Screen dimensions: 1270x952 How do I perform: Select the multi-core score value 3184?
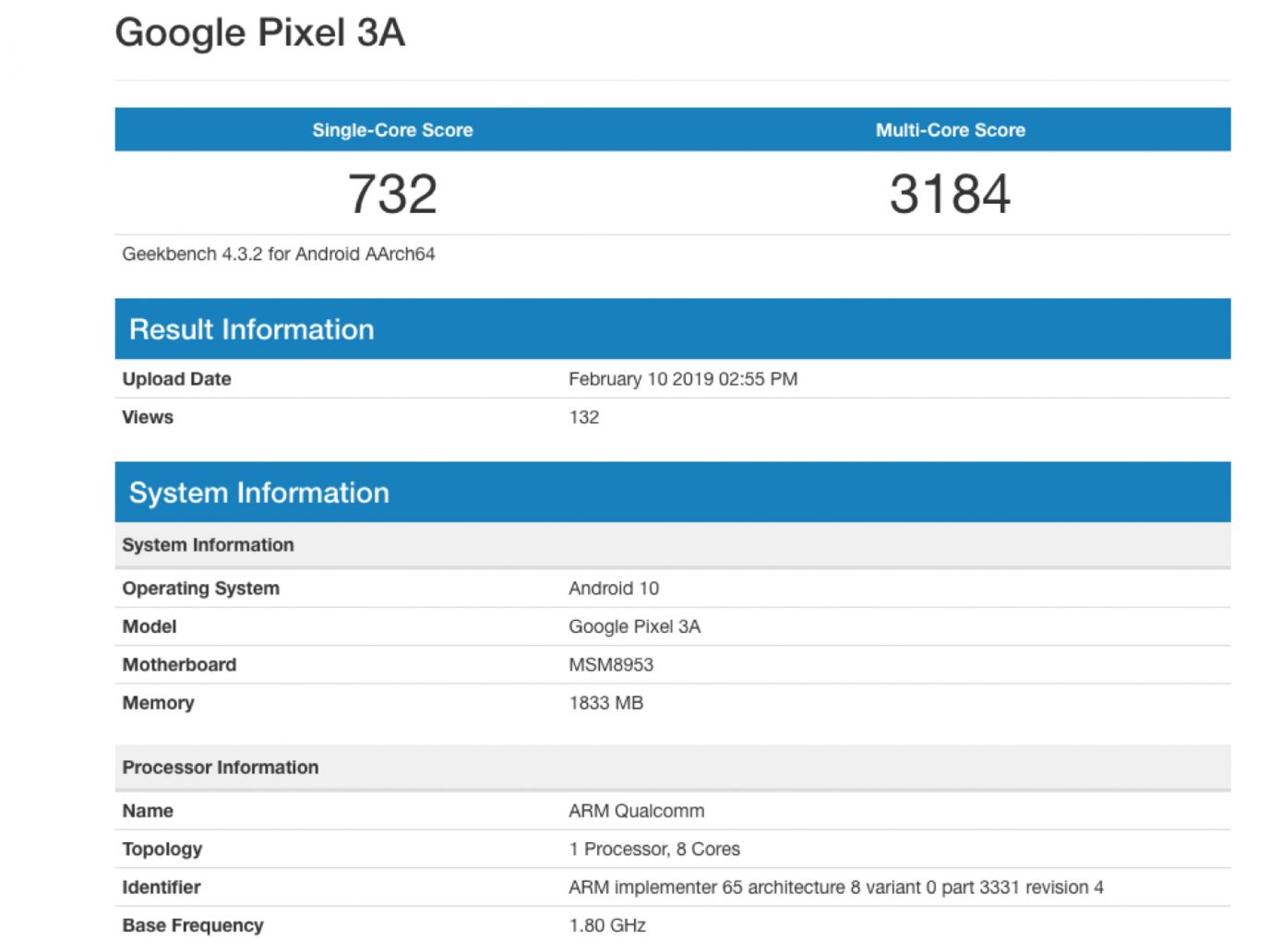[950, 194]
